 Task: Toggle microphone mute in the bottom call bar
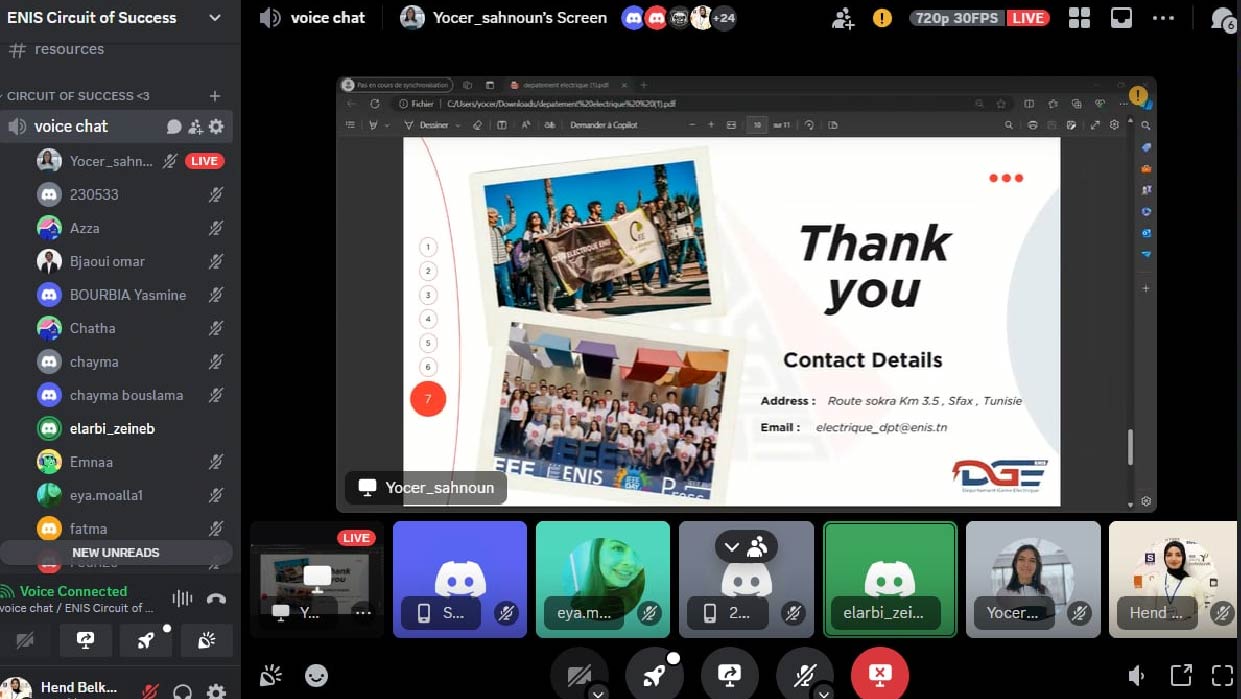pos(804,675)
